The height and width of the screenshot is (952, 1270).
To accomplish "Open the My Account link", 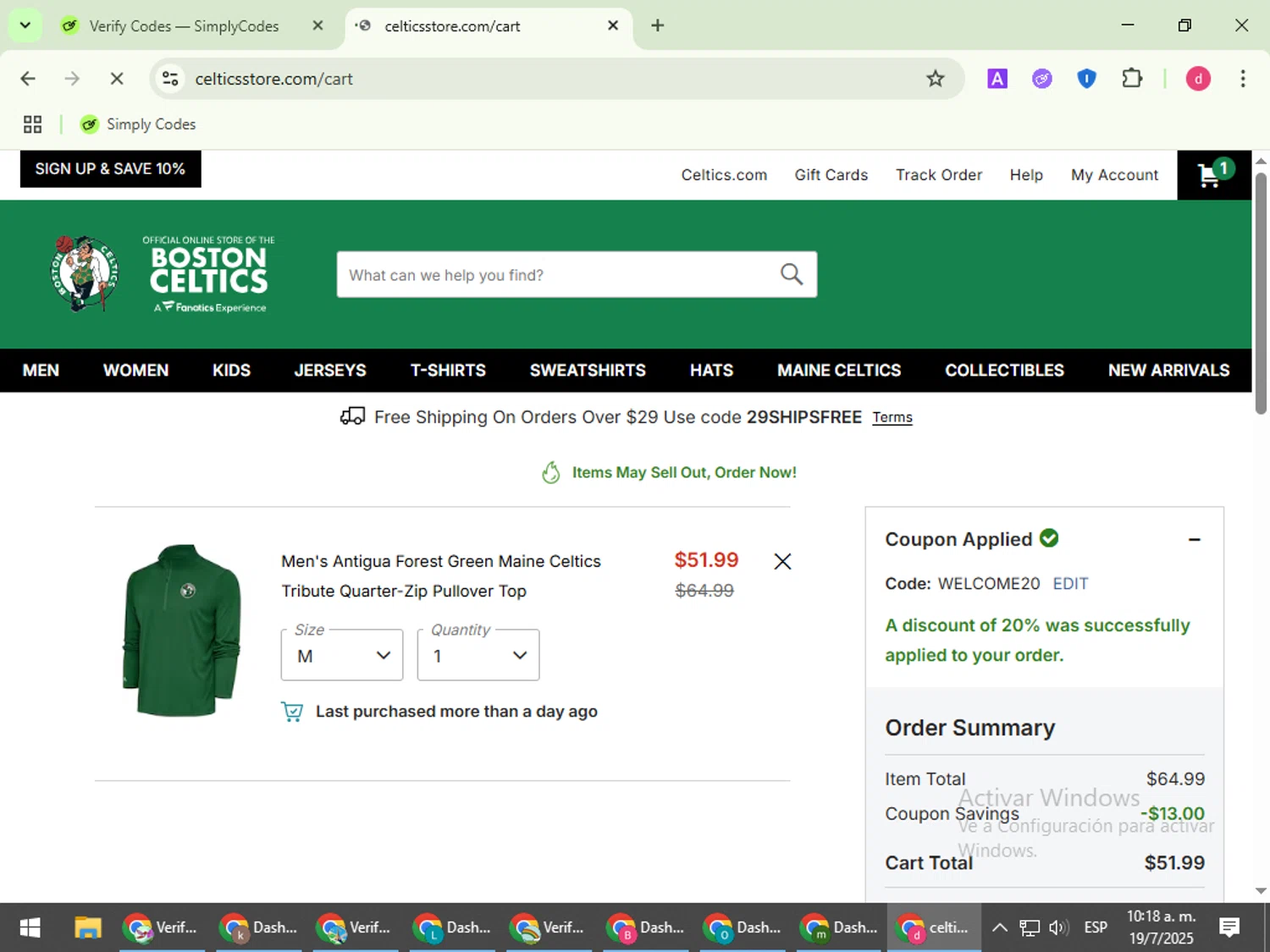I will (1114, 175).
